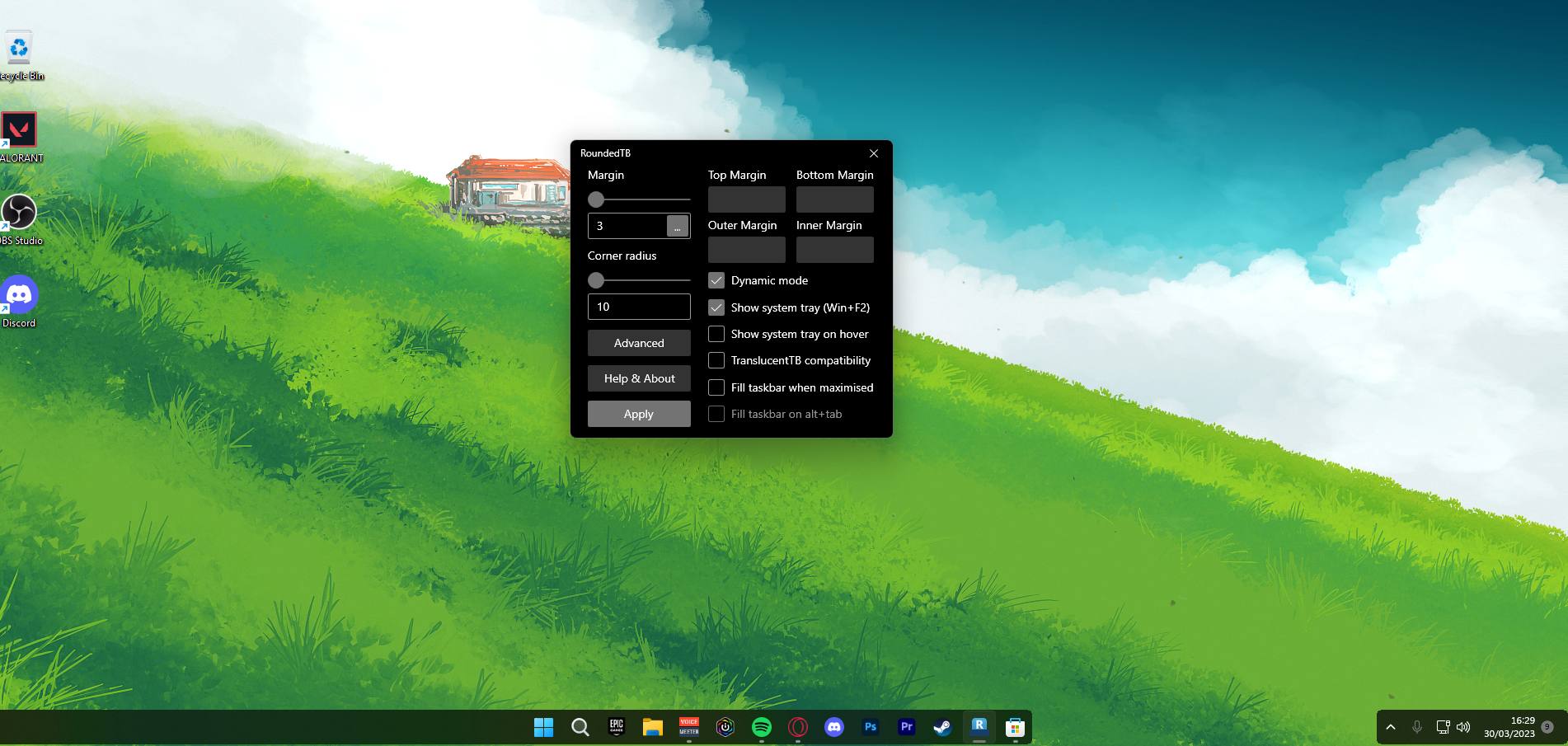Select the Recycle Bin desktop icon

point(20,56)
